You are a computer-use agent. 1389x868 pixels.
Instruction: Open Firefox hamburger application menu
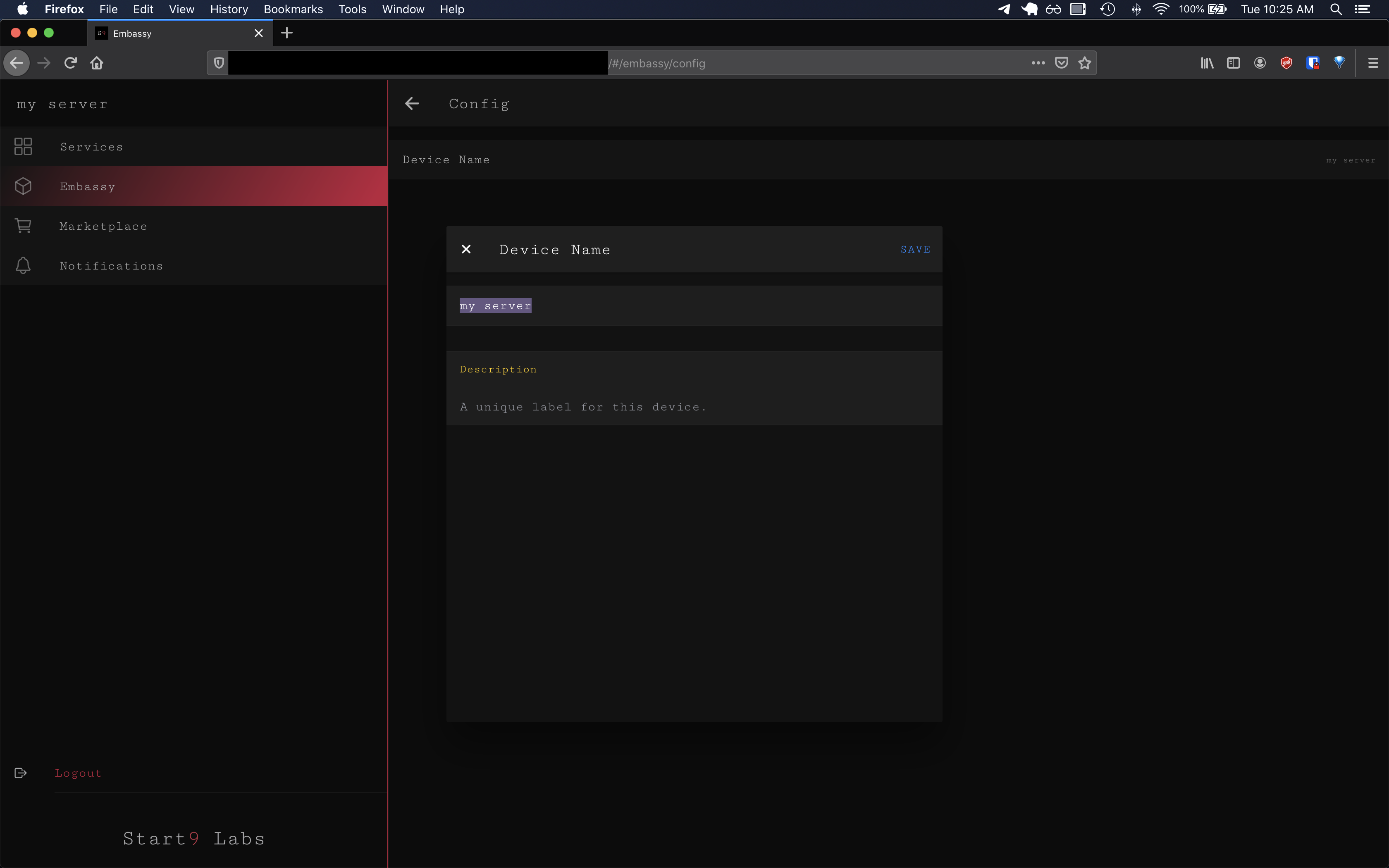click(x=1373, y=63)
